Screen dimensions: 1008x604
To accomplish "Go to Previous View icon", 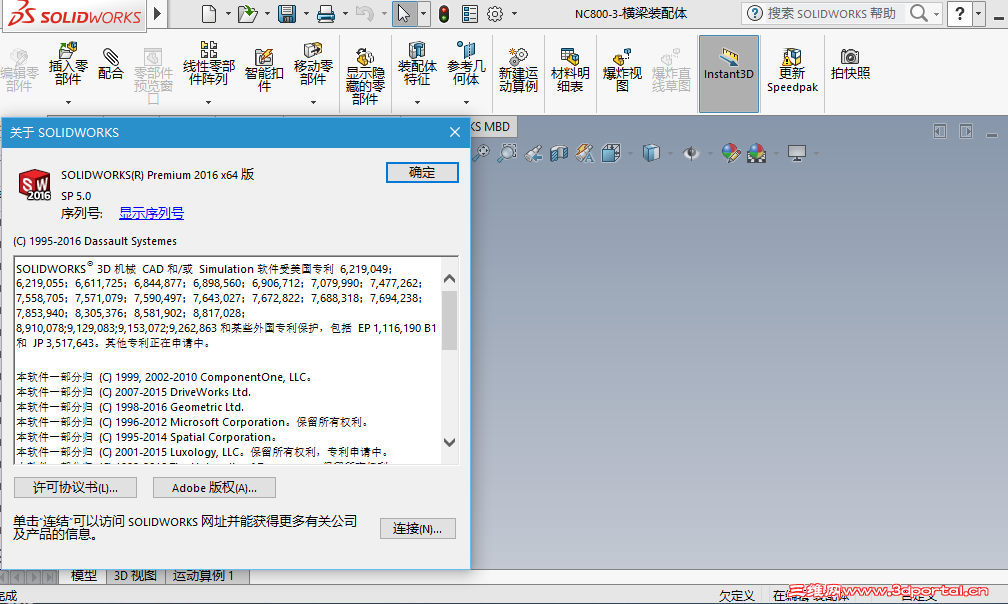I will point(533,153).
